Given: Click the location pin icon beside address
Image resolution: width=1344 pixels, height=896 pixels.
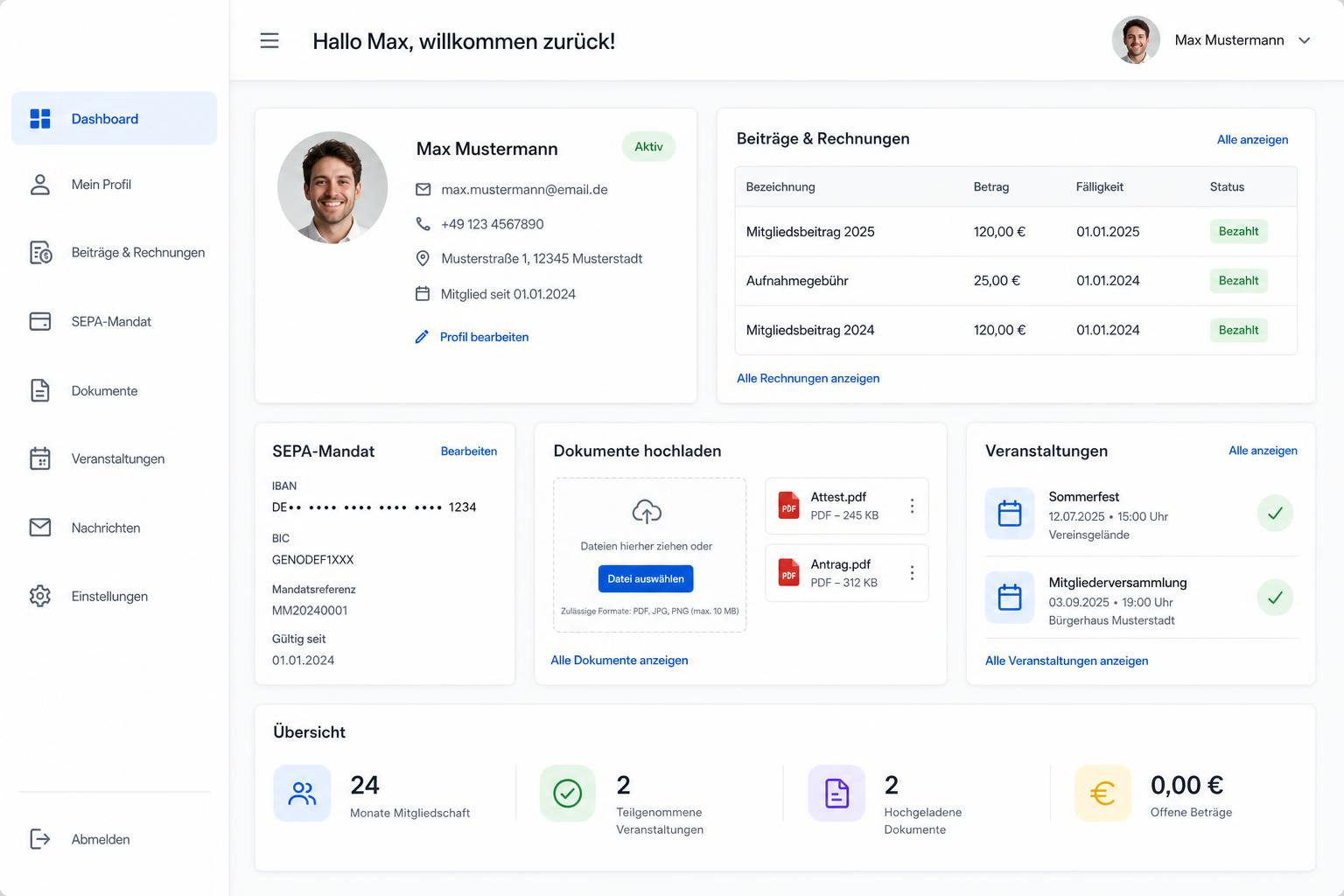Looking at the screenshot, I should pos(423,258).
